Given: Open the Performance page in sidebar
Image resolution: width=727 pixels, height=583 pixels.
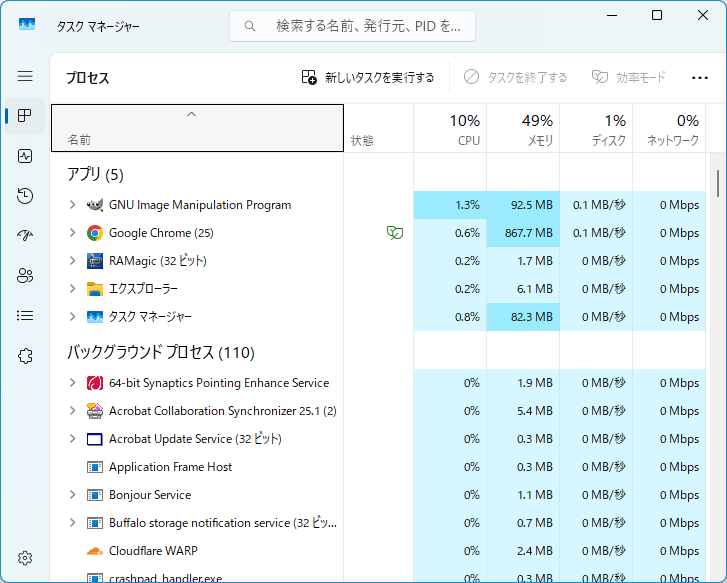Looking at the screenshot, I should (25, 156).
